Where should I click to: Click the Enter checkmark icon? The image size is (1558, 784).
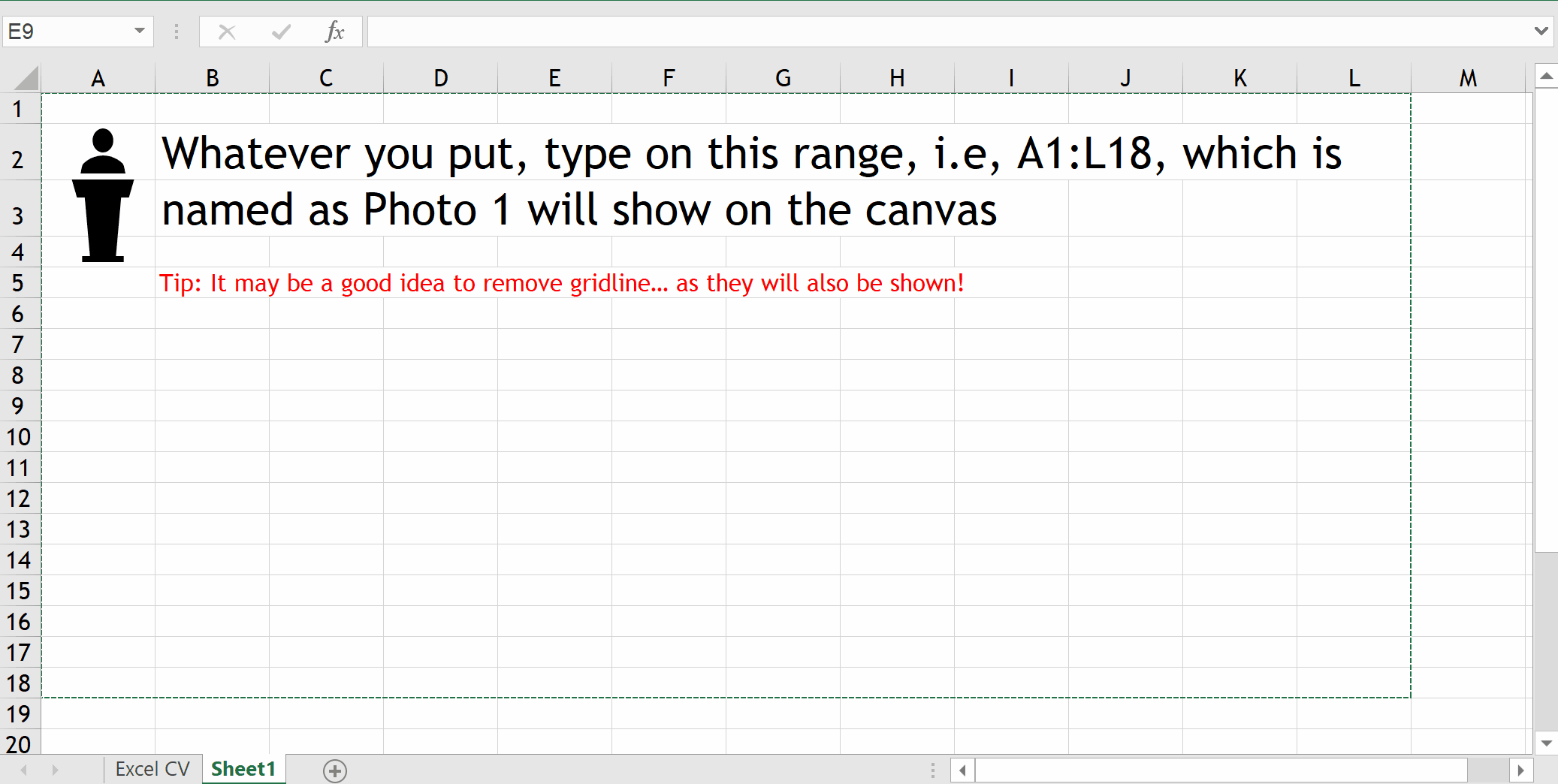point(282,32)
